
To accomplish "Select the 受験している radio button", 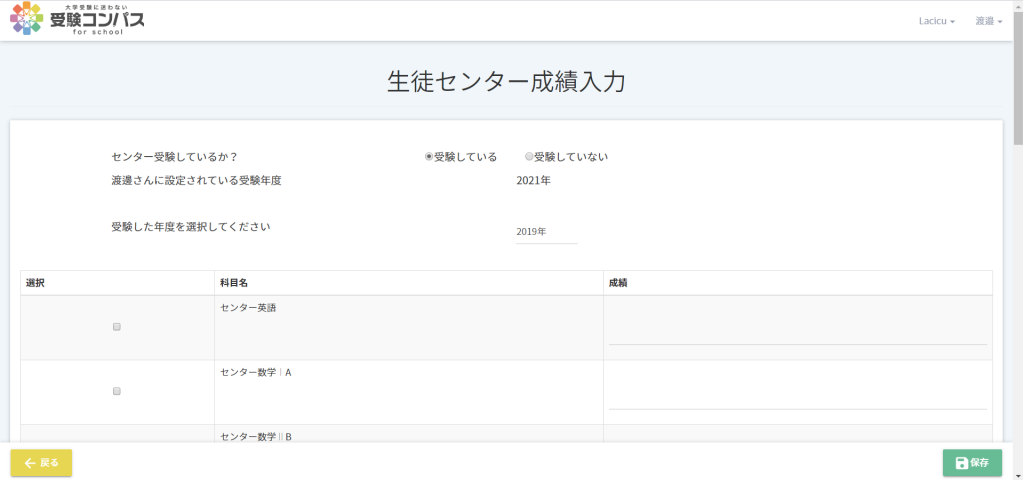I will [x=429, y=157].
